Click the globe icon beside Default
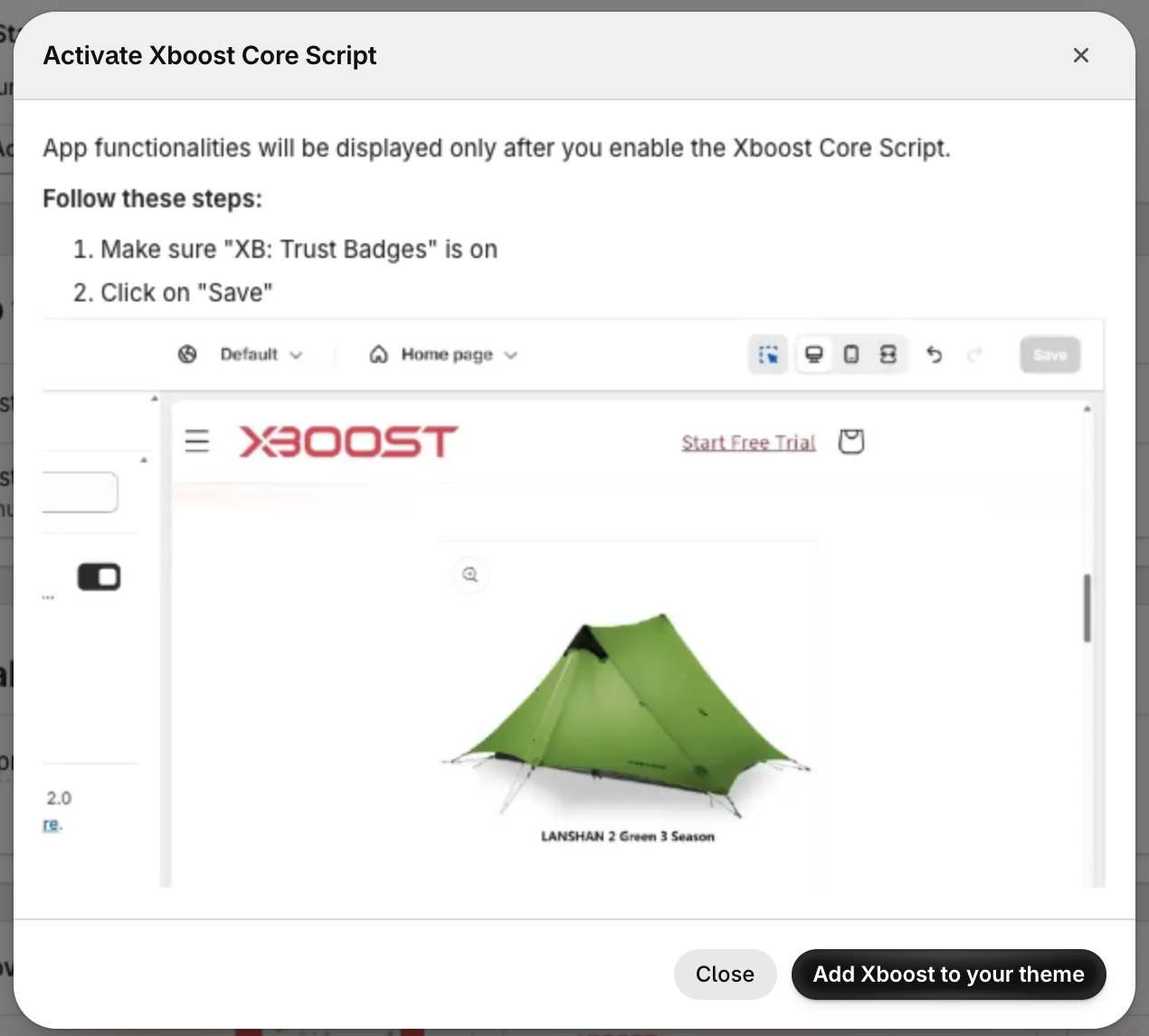 coord(187,355)
